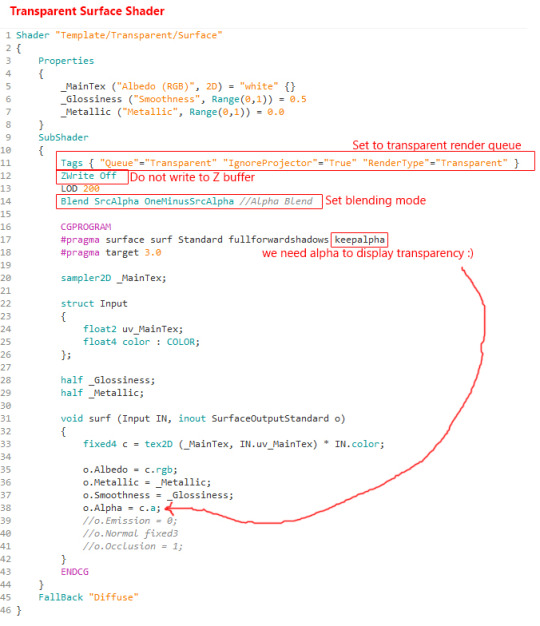Viewport: 540px width, 626px height.
Task: Click the #pragma target 3.0 line
Action: click(111, 252)
